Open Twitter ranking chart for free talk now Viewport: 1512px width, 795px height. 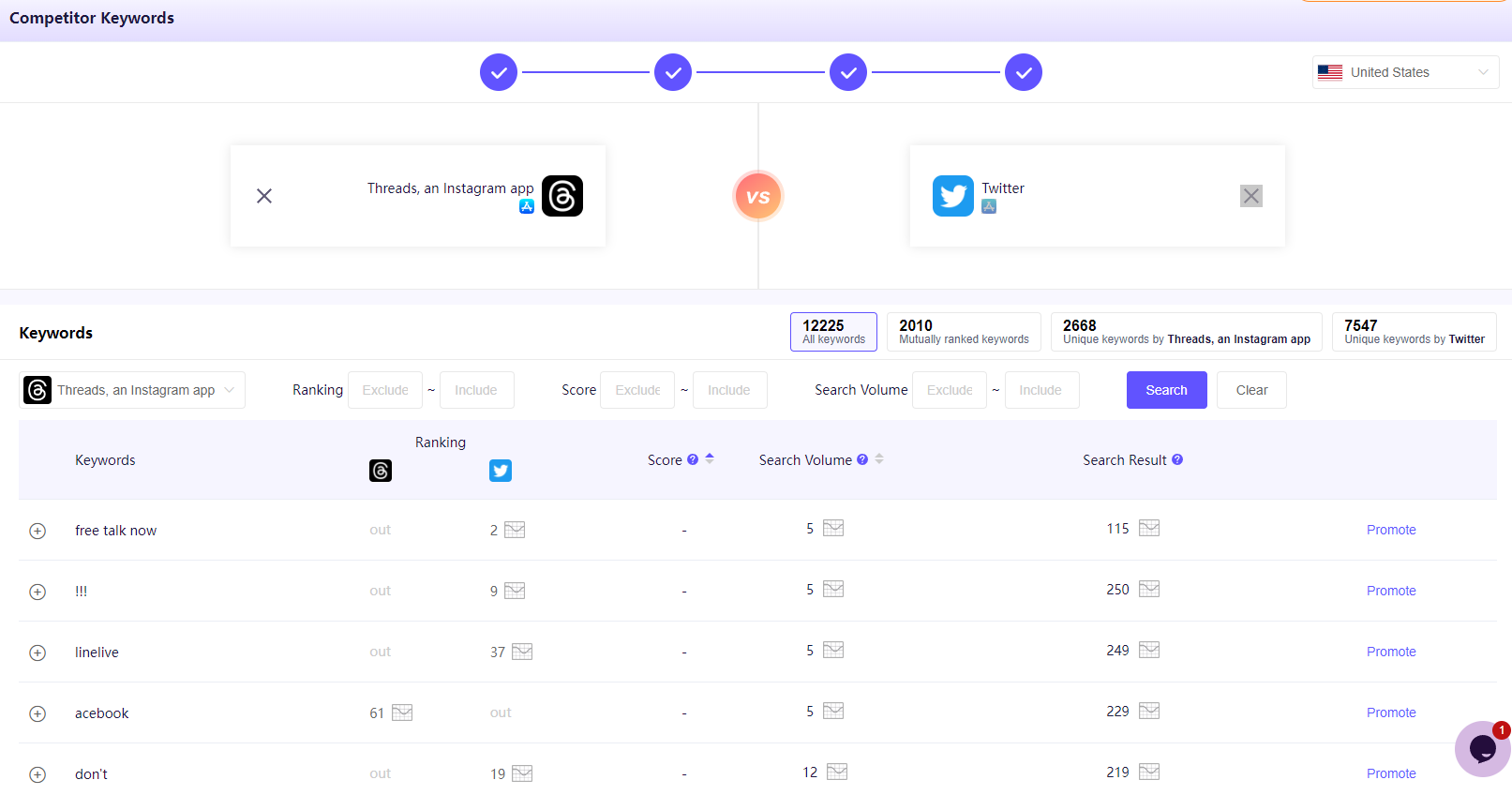(515, 530)
